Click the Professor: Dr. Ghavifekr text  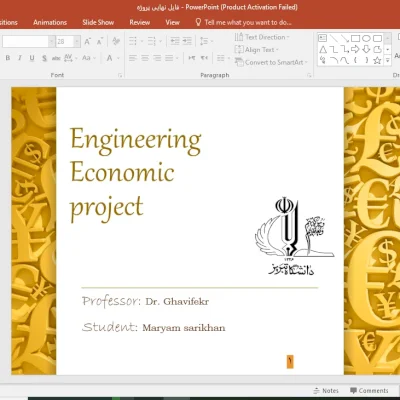tap(146, 301)
